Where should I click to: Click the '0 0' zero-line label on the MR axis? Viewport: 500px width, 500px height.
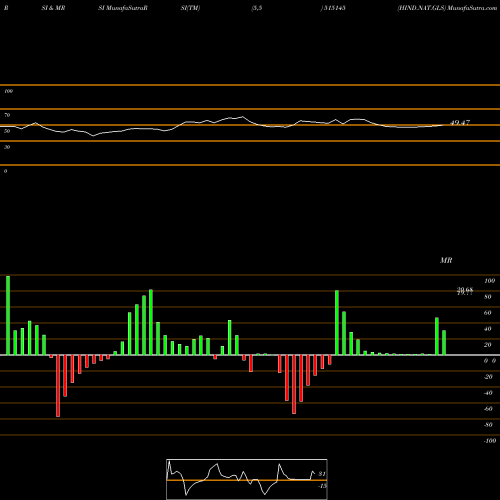(490, 361)
